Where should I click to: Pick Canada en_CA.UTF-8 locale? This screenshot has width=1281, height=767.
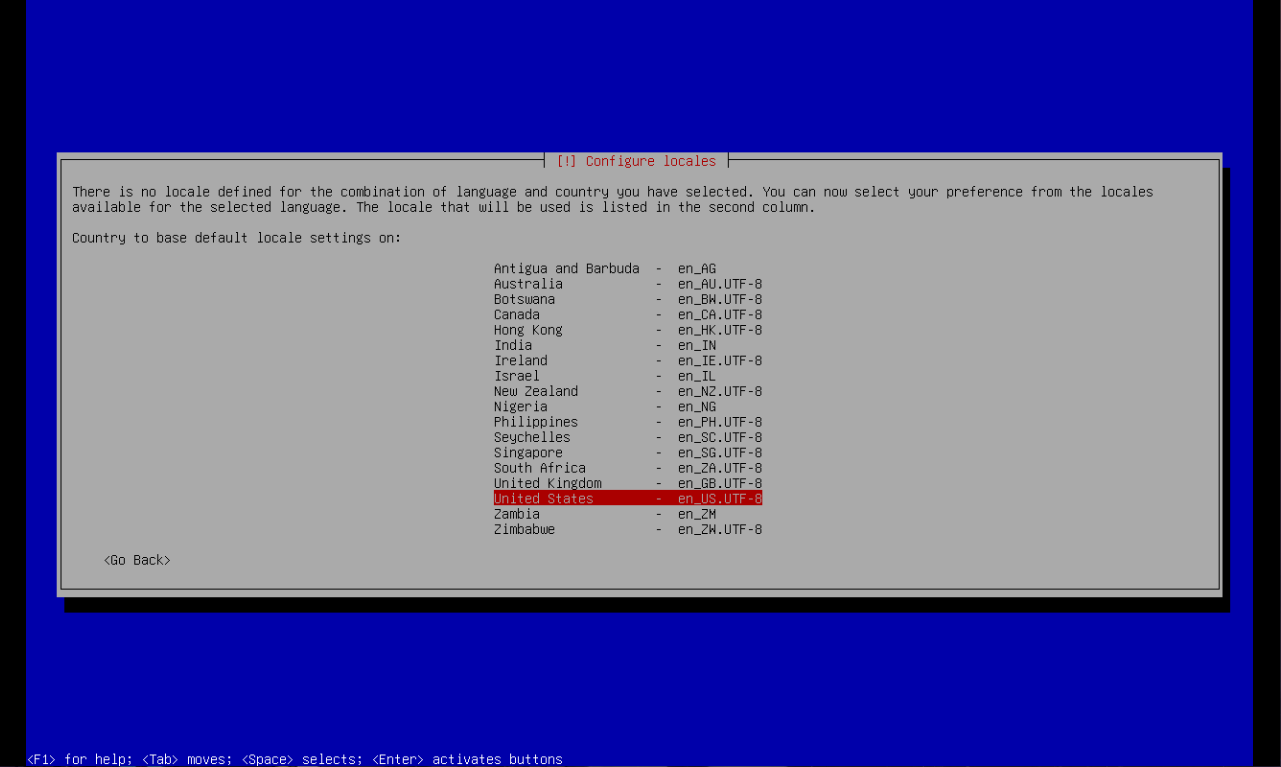pos(627,315)
